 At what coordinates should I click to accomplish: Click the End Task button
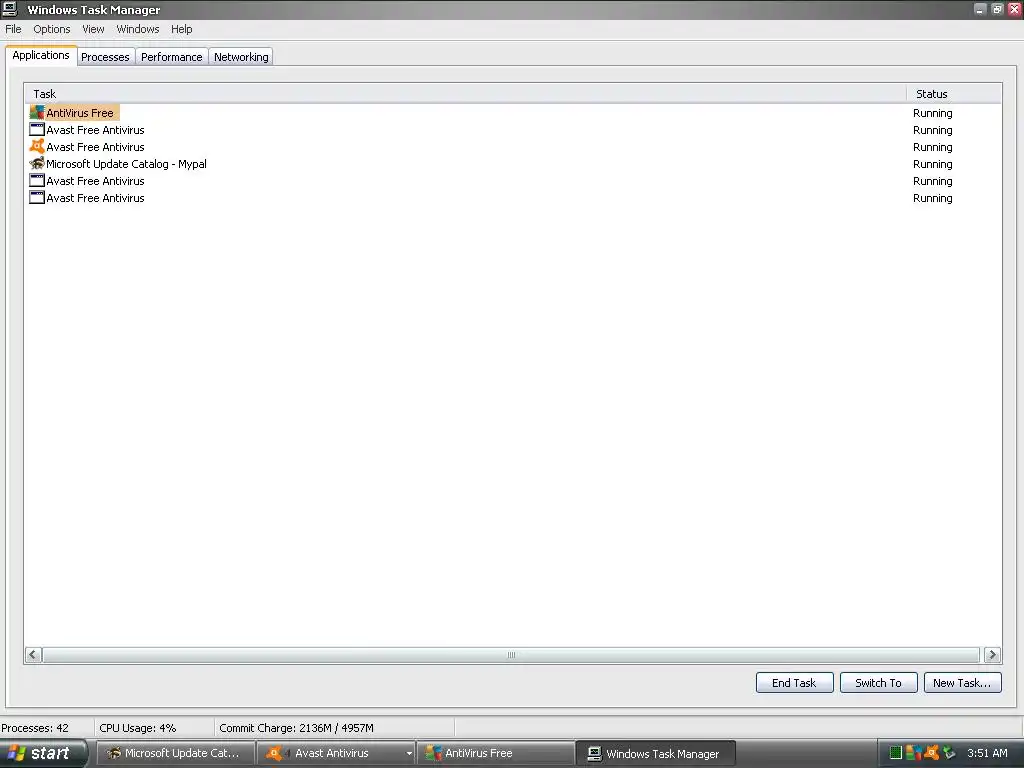(794, 682)
